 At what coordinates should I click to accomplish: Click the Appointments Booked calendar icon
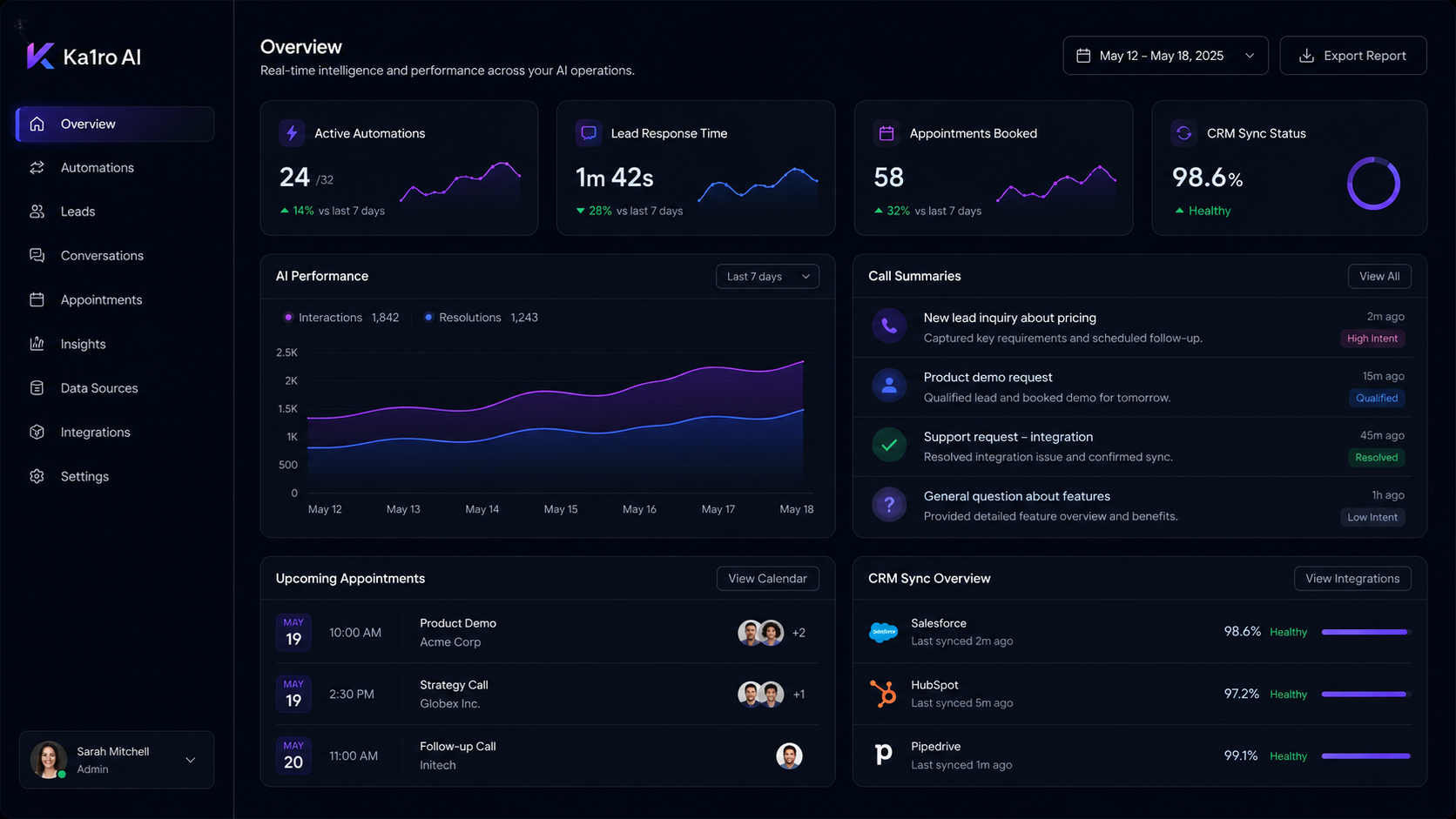[x=886, y=133]
